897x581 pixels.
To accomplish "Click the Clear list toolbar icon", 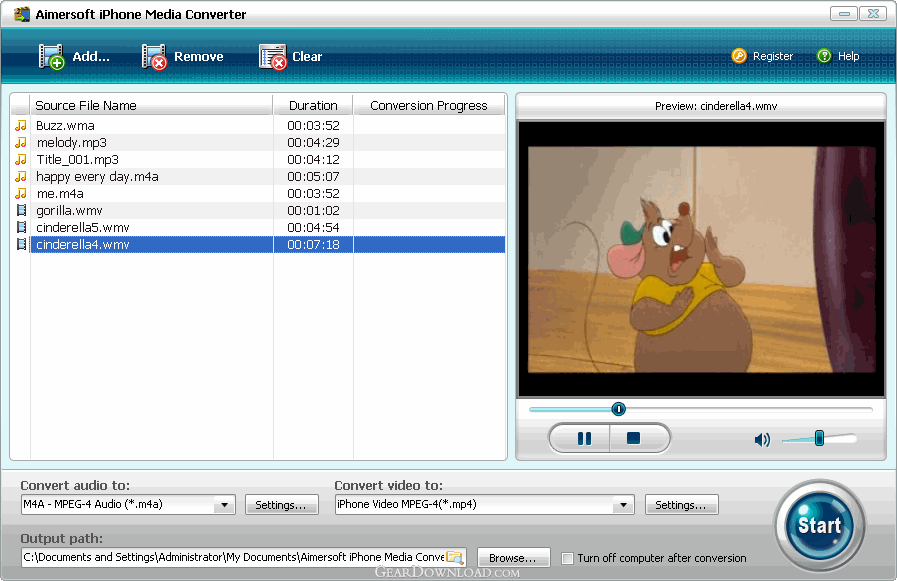I will tap(272, 57).
